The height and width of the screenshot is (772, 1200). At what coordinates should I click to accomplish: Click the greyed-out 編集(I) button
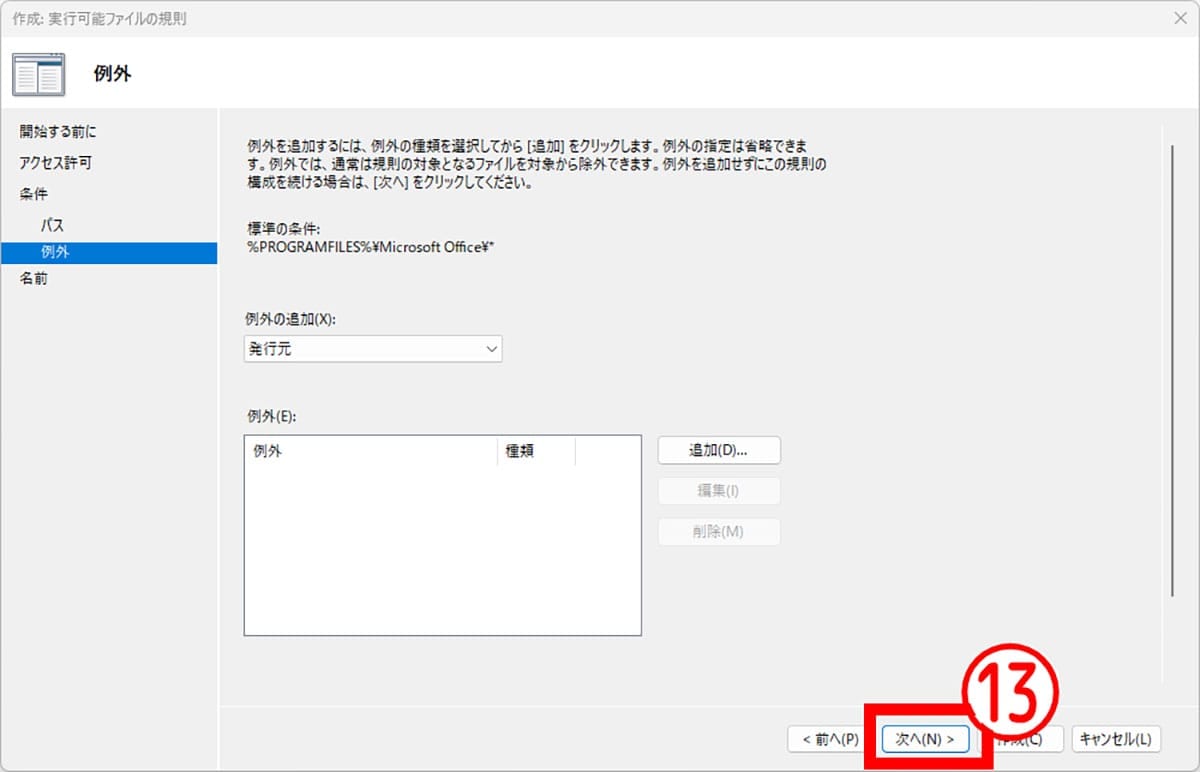click(x=718, y=491)
